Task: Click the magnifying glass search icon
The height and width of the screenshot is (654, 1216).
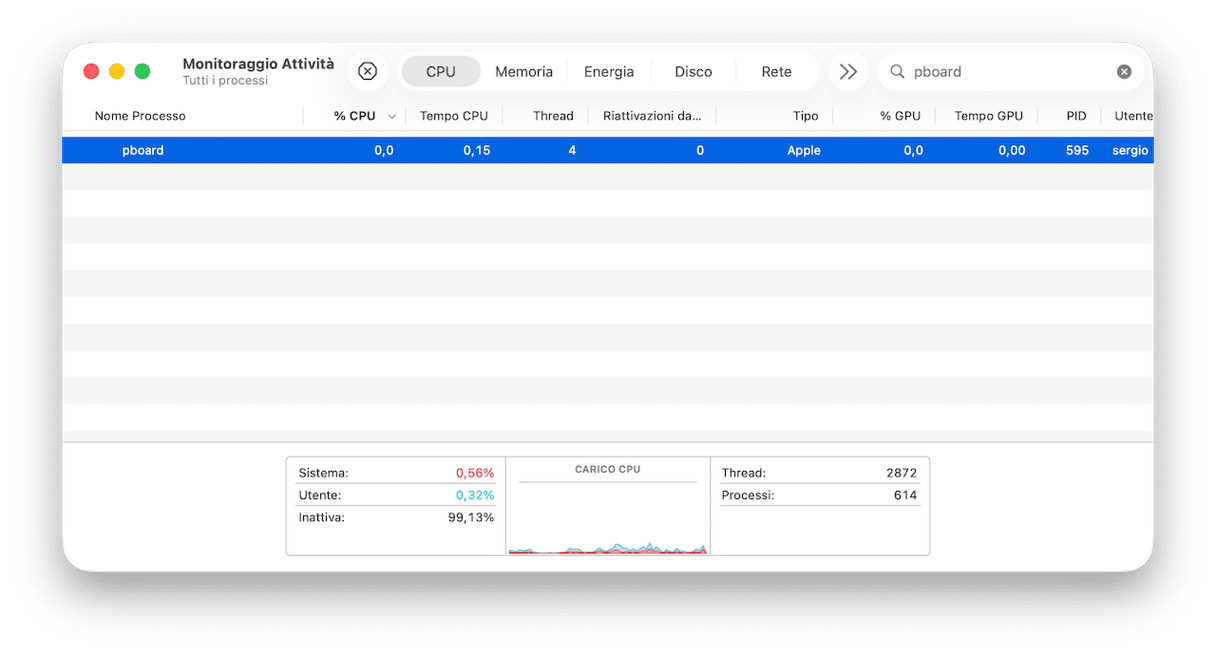Action: (x=897, y=72)
